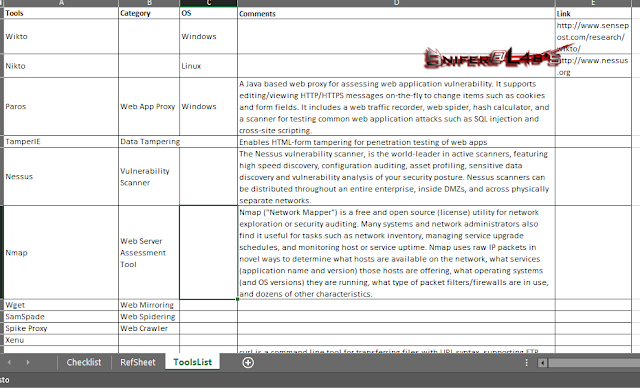This screenshot has height=388, width=640.
Task: Select the 'Linux' OS cell in Nikto row
Action: (x=209, y=66)
